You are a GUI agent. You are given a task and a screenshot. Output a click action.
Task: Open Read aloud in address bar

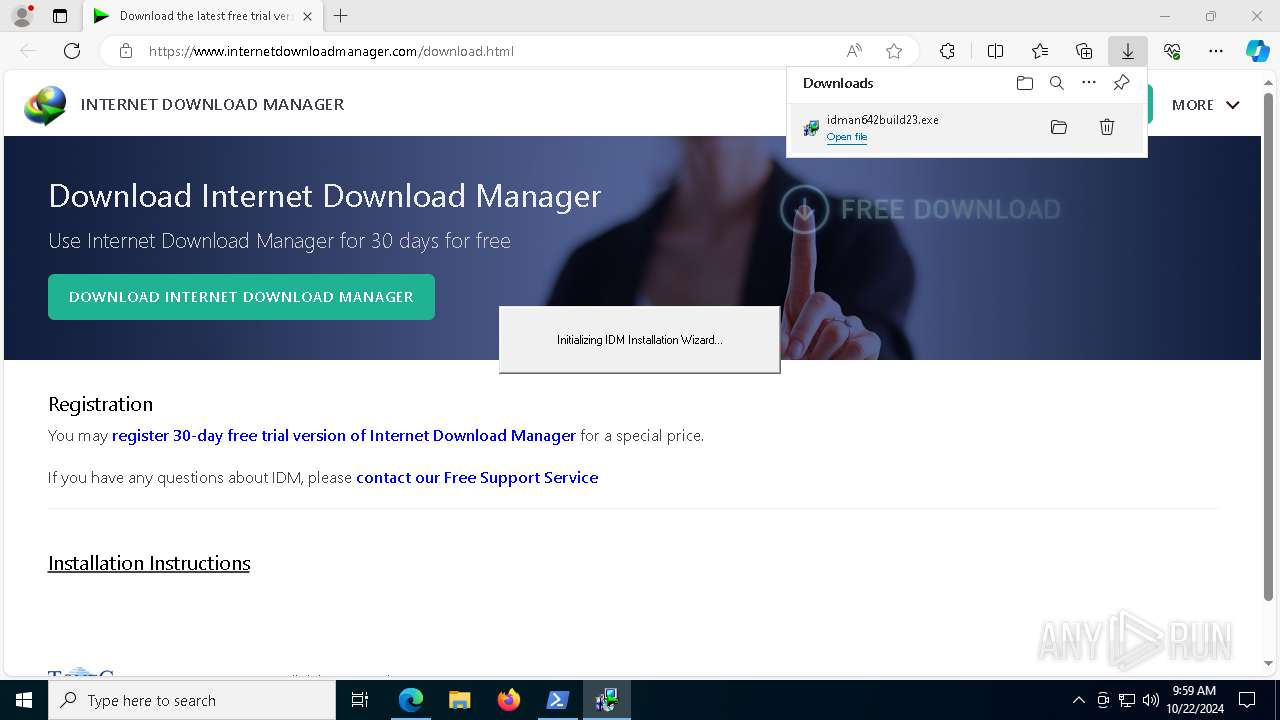[854, 51]
